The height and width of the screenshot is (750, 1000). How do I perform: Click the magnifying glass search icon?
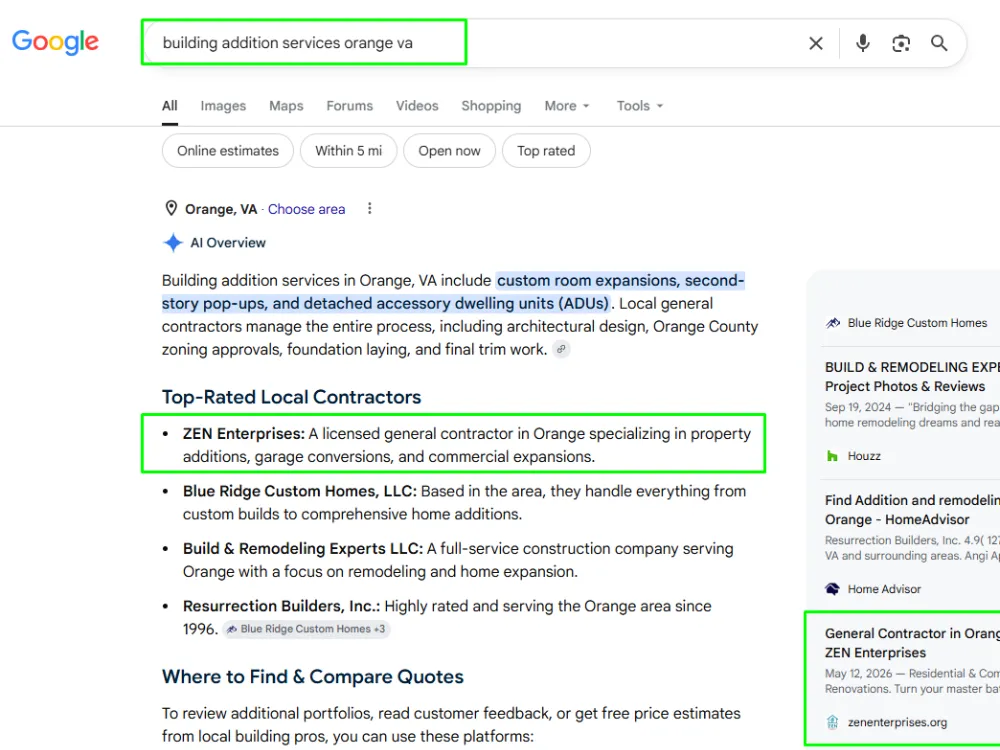[939, 43]
